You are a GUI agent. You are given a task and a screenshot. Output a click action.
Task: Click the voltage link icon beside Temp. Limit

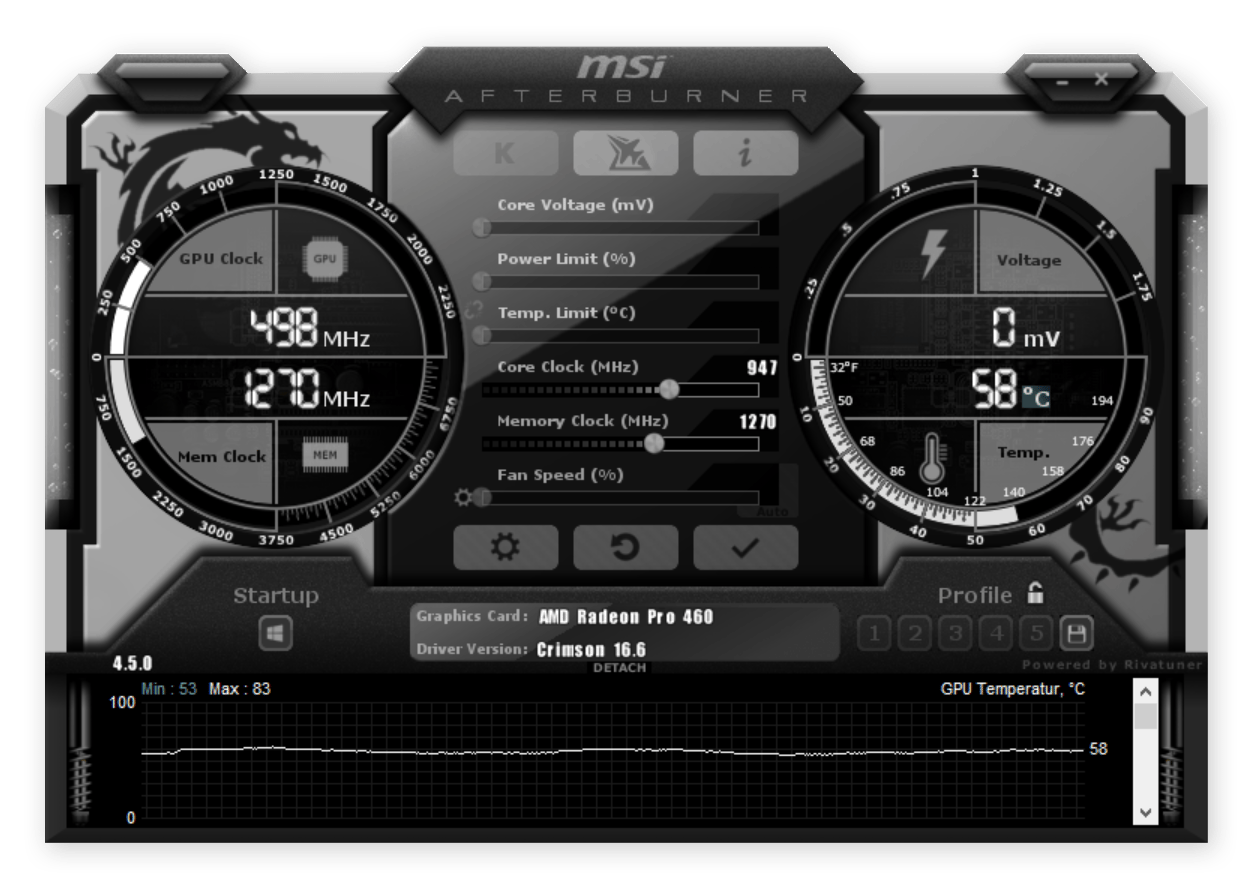tap(475, 311)
